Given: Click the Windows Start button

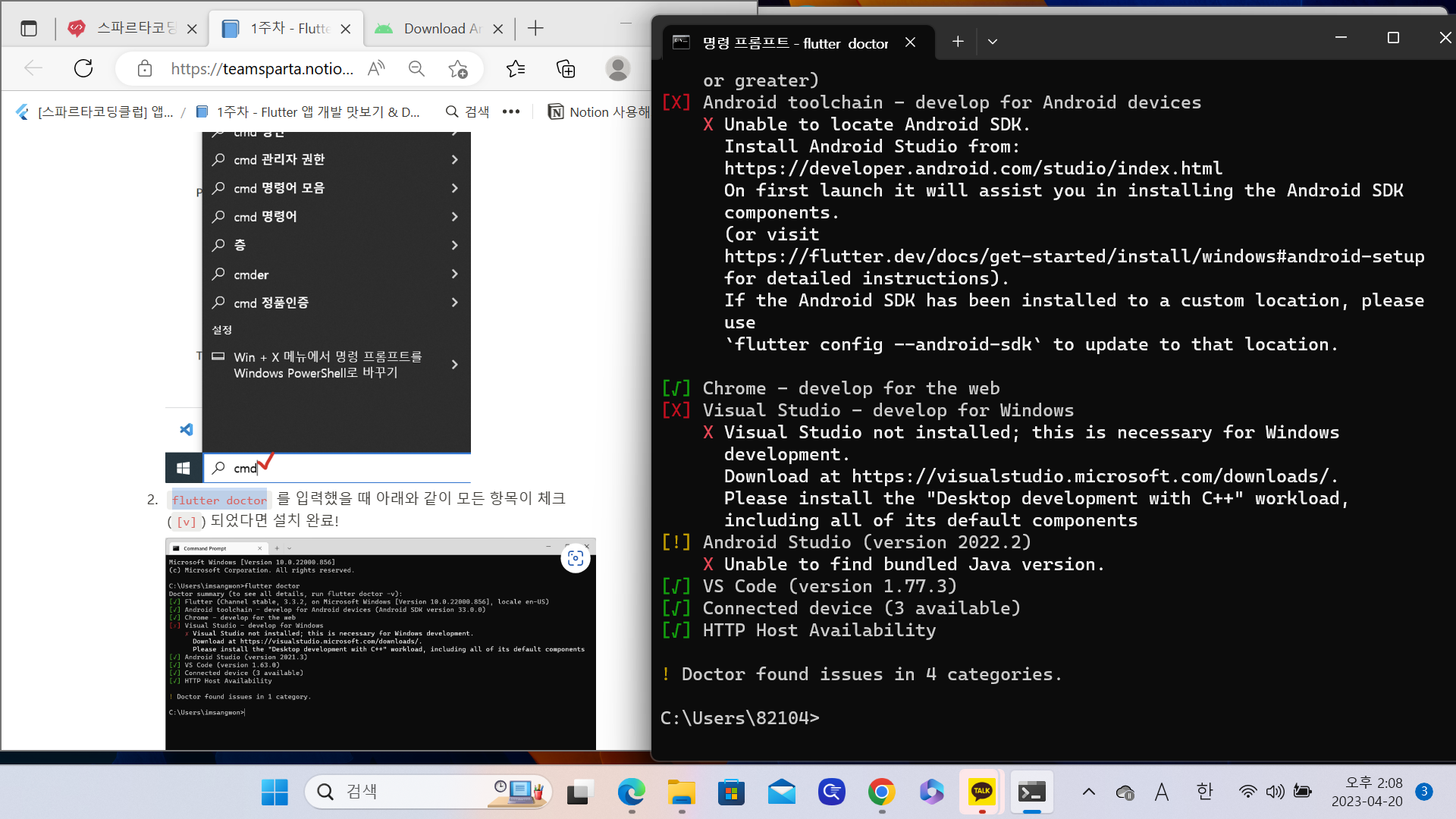Looking at the screenshot, I should 275,792.
